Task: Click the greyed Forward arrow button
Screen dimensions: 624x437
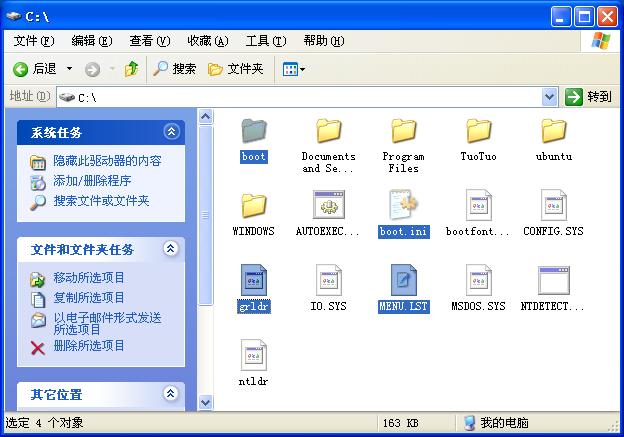Action: [92, 70]
